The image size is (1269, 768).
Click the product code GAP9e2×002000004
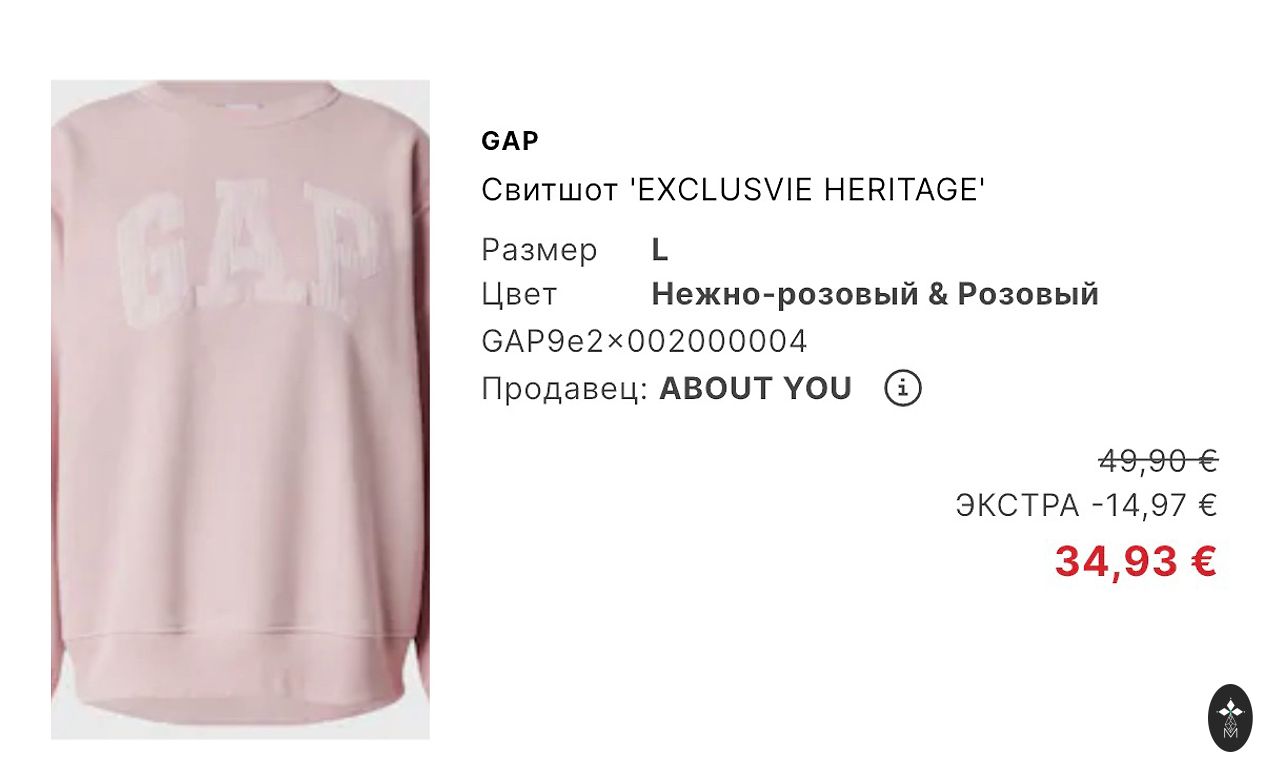click(644, 342)
